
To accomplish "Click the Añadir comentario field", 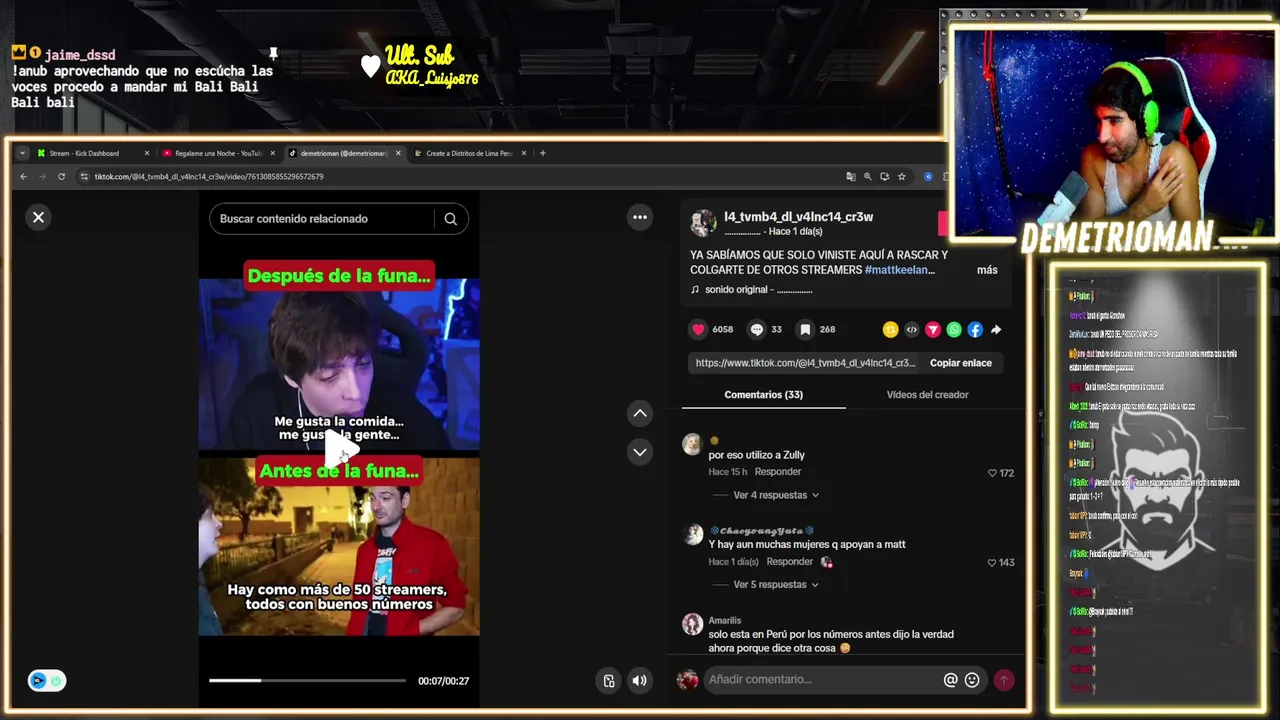I will pos(823,680).
